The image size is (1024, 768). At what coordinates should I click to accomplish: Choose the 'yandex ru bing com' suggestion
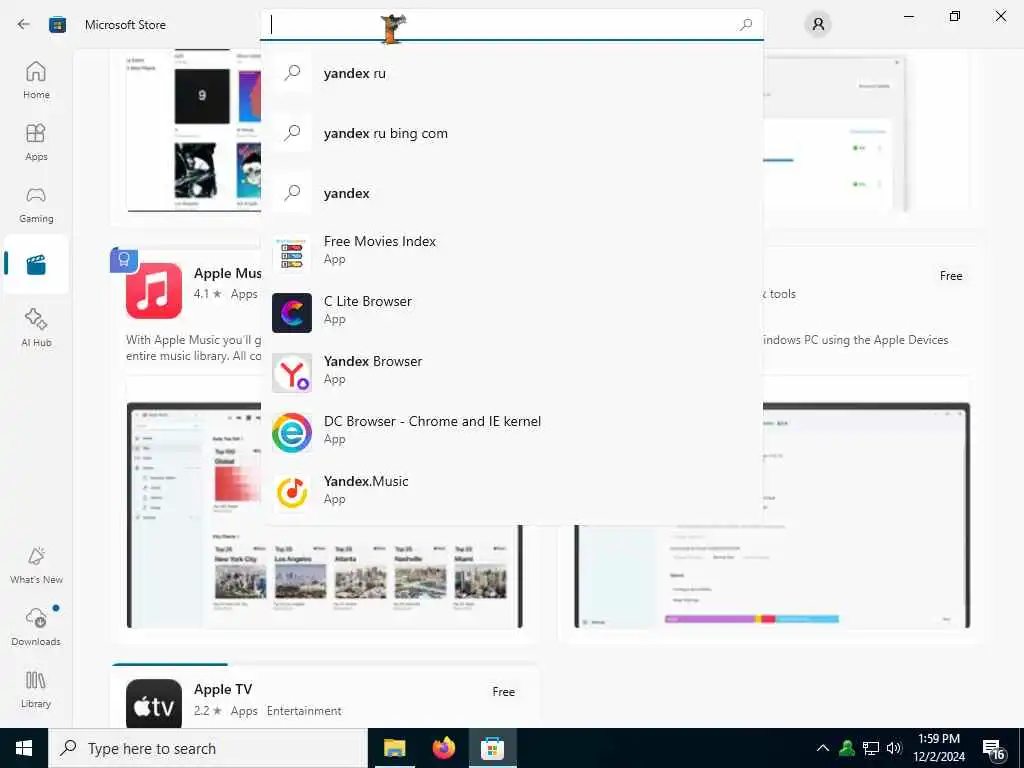coord(512,133)
